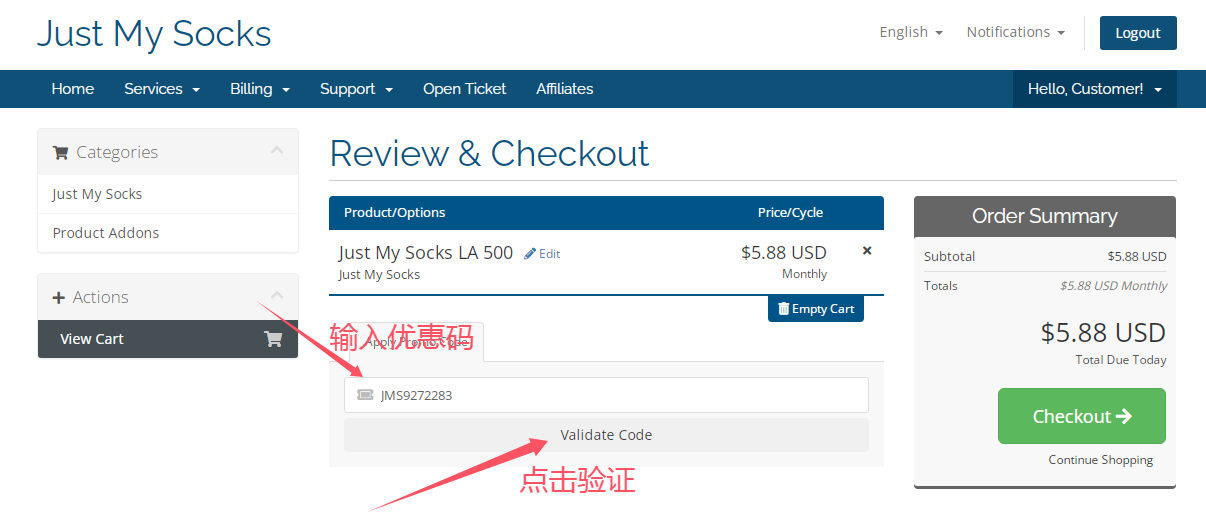Click the Validate Code button

pos(606,435)
